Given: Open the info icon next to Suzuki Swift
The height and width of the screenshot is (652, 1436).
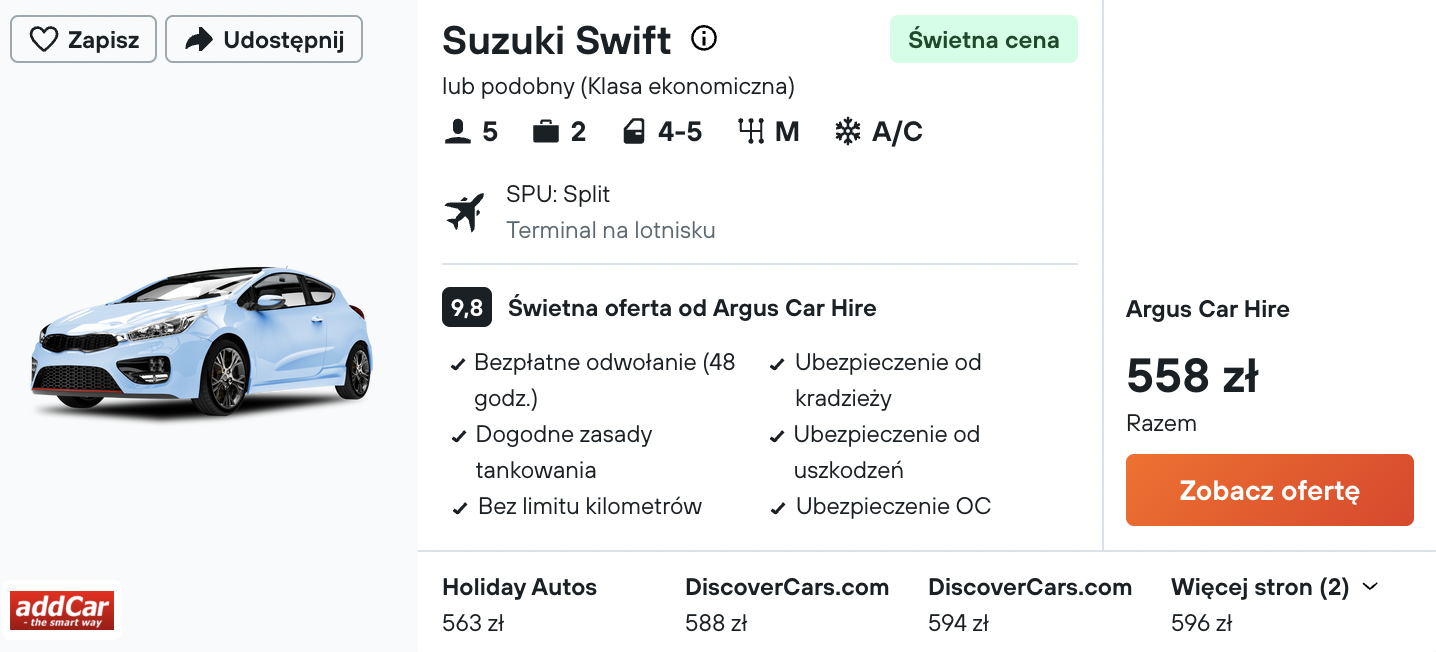Looking at the screenshot, I should coord(704,39).
